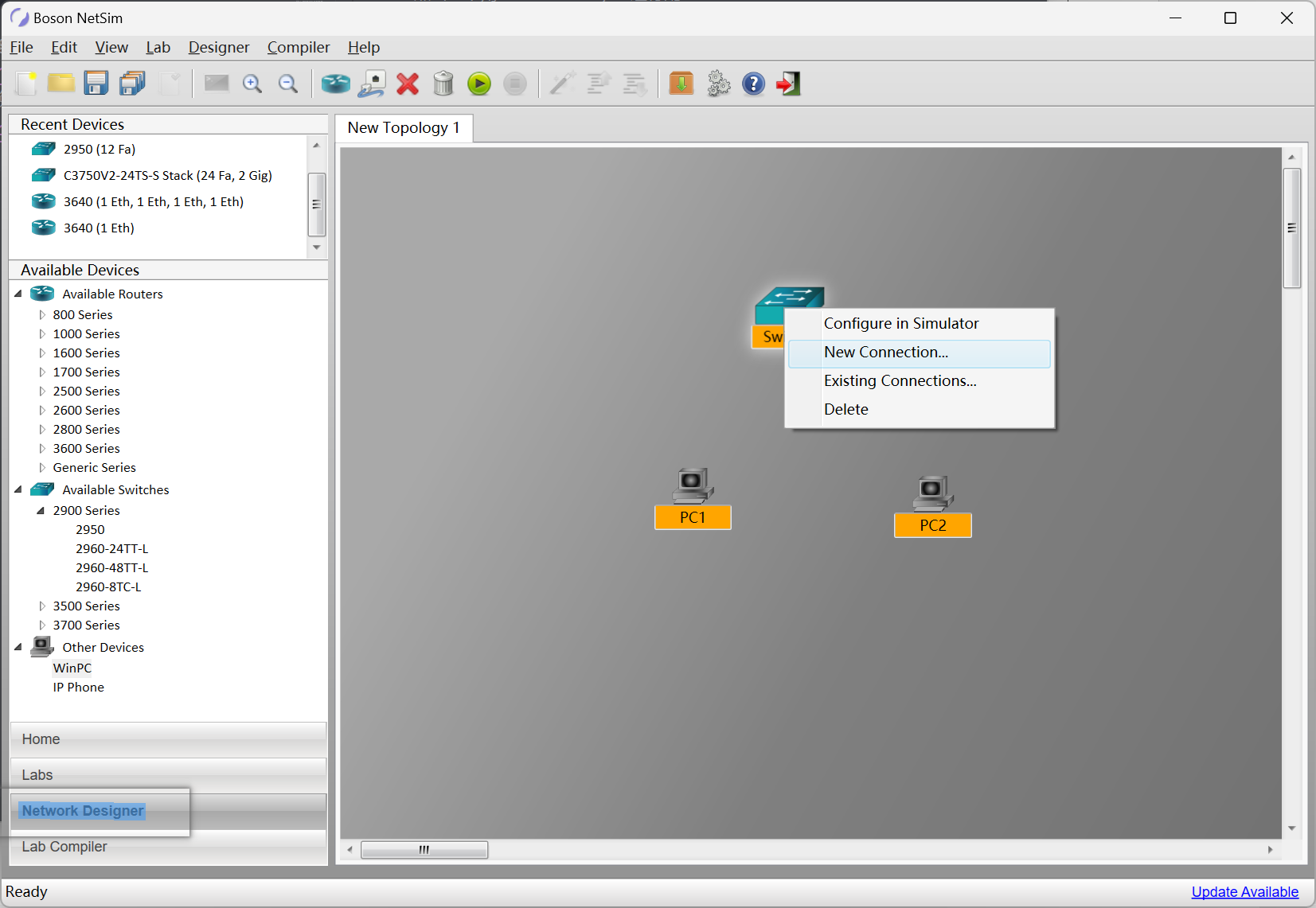Viewport: 1316px width, 908px height.
Task: Open help with the blue question icon
Action: pyautogui.click(x=753, y=84)
